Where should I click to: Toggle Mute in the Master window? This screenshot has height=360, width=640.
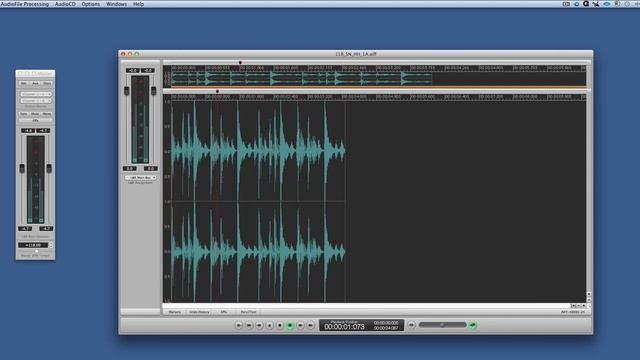pos(35,114)
